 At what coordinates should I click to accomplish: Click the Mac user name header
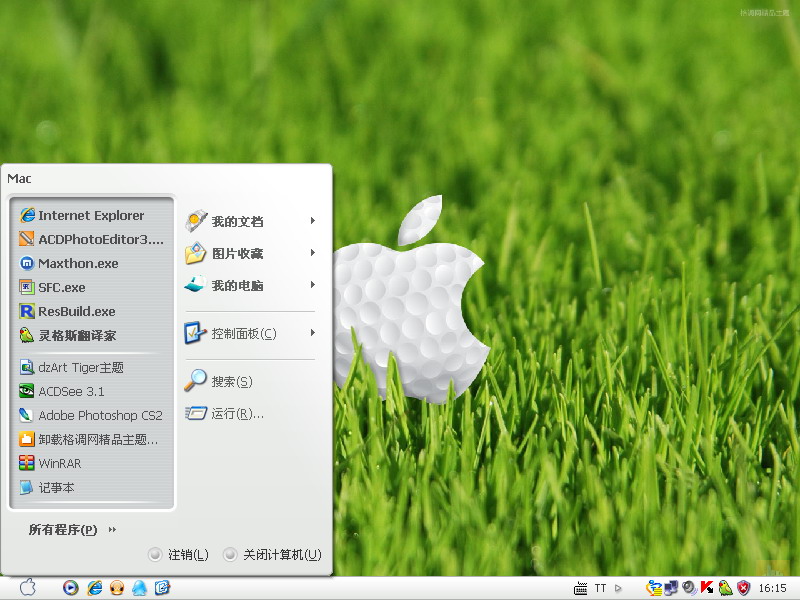[19, 179]
